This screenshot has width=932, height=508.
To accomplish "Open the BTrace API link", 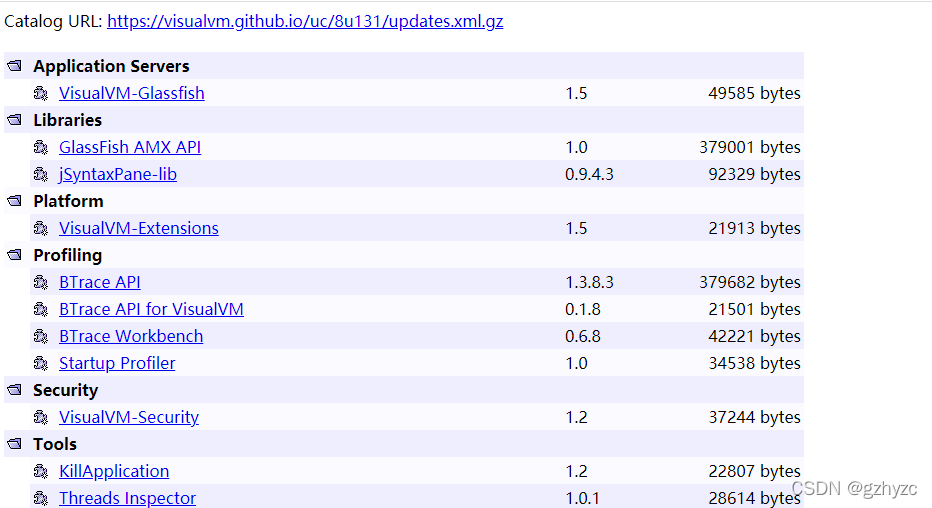I will click(x=100, y=282).
